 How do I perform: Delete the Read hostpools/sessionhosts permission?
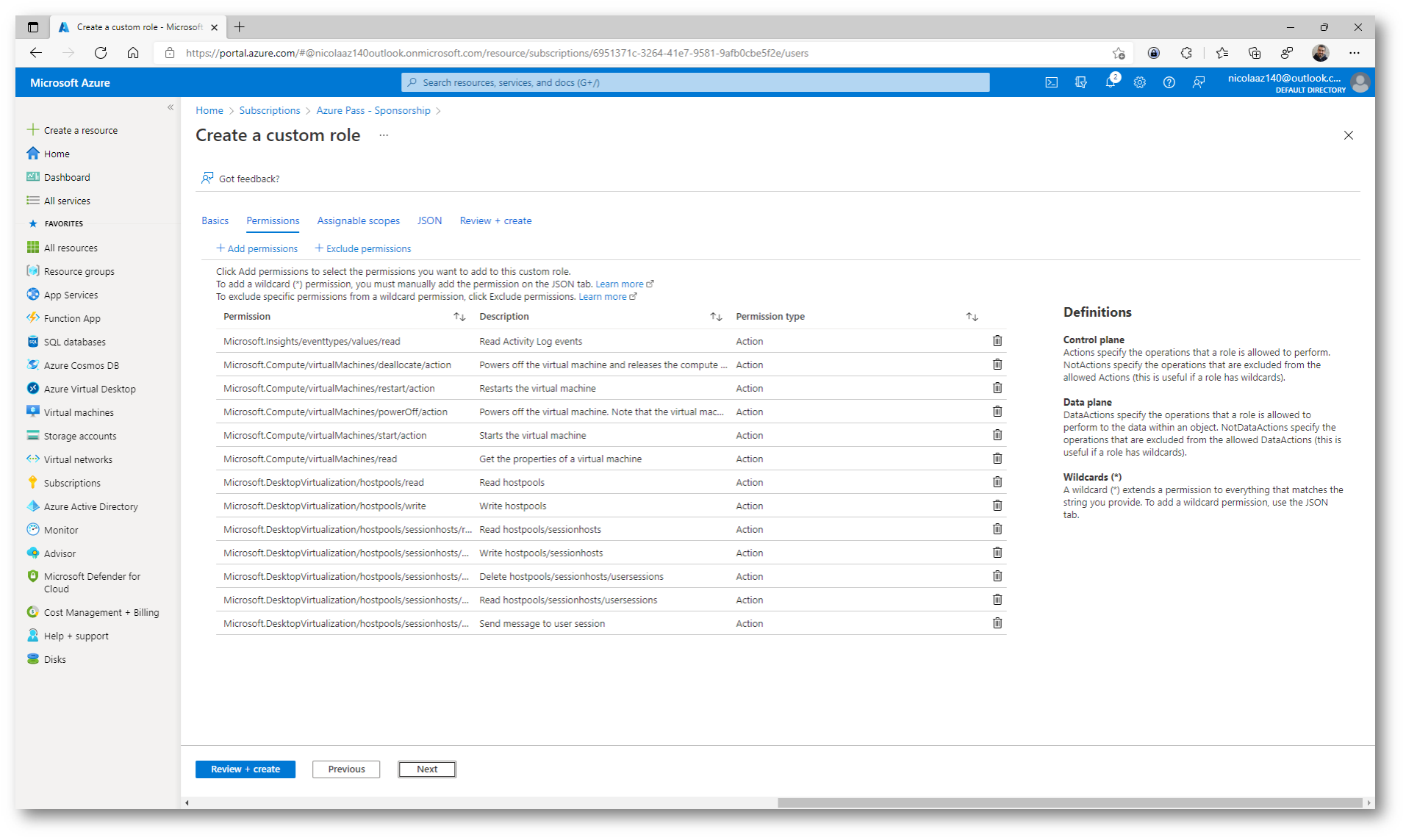[x=997, y=529]
